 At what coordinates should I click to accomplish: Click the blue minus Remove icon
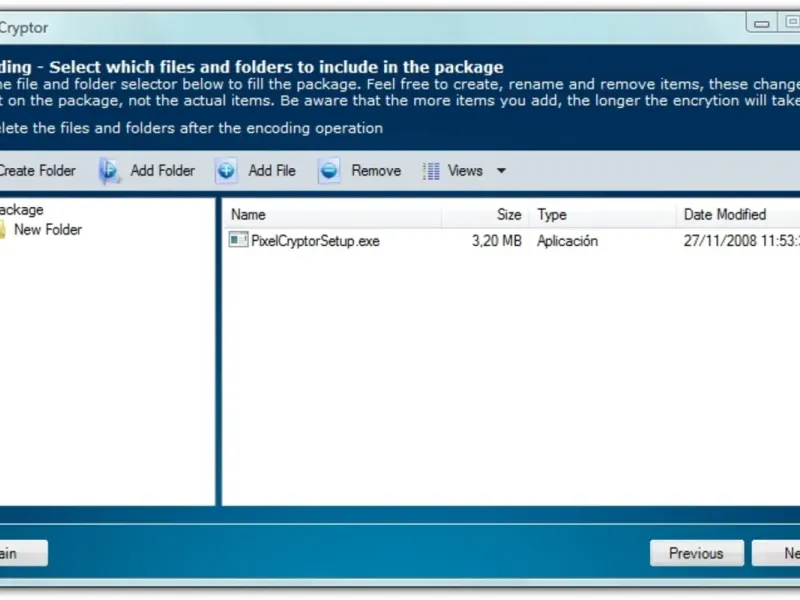point(329,170)
